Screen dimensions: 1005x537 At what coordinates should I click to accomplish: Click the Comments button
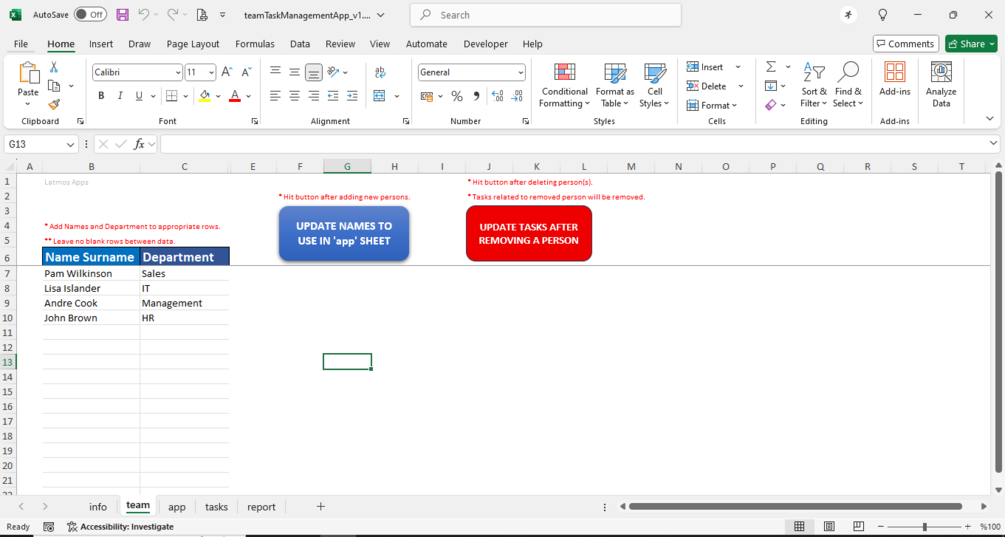(906, 44)
